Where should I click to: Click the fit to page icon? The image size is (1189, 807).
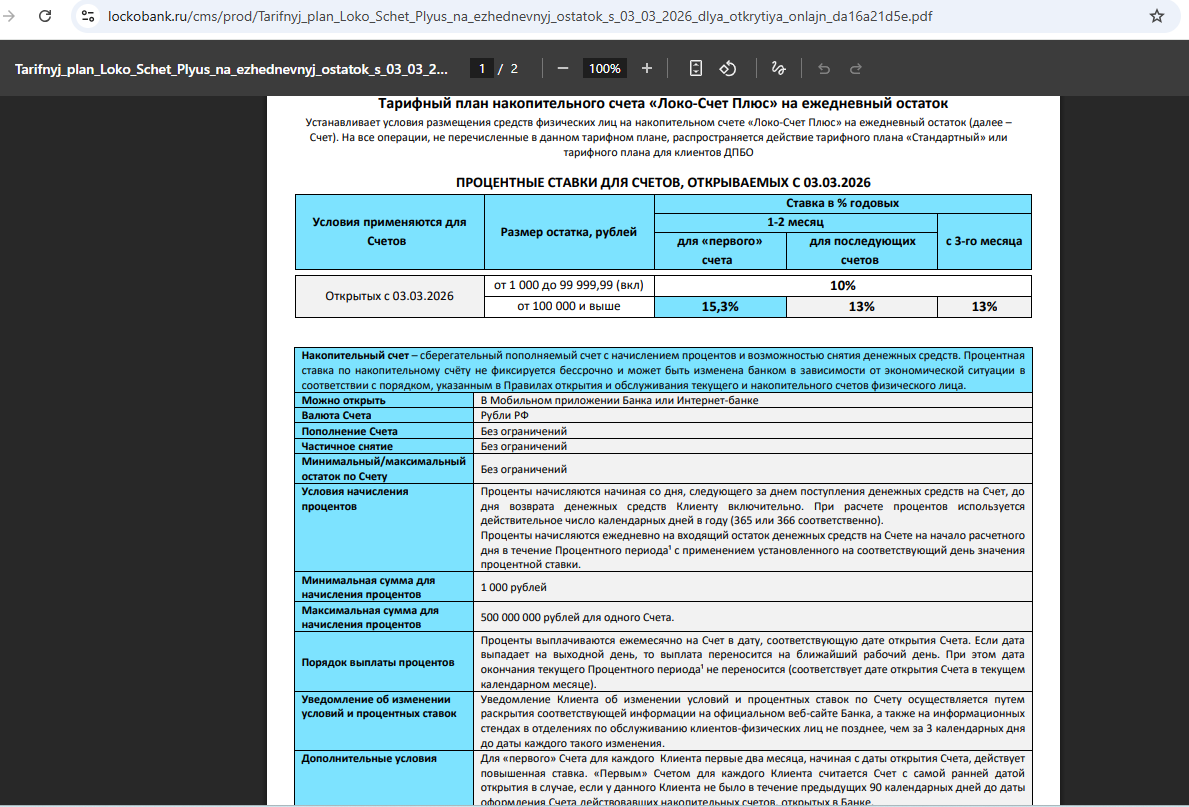pyautogui.click(x=696, y=68)
